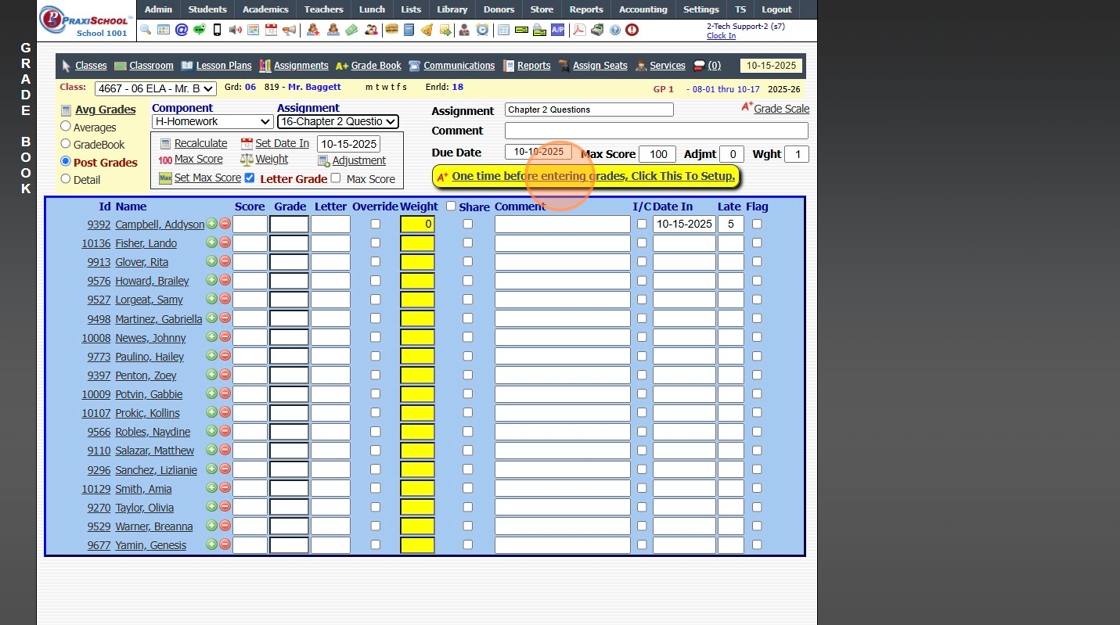This screenshot has height=625, width=1120.
Task: Click red minus icon for Yamin, Genesis
Action: click(x=225, y=544)
